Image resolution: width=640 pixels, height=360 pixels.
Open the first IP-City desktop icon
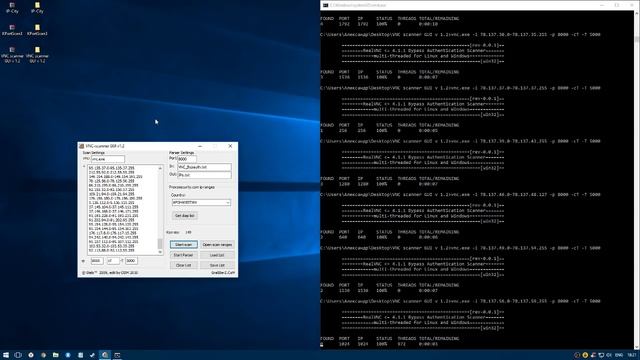[12, 8]
